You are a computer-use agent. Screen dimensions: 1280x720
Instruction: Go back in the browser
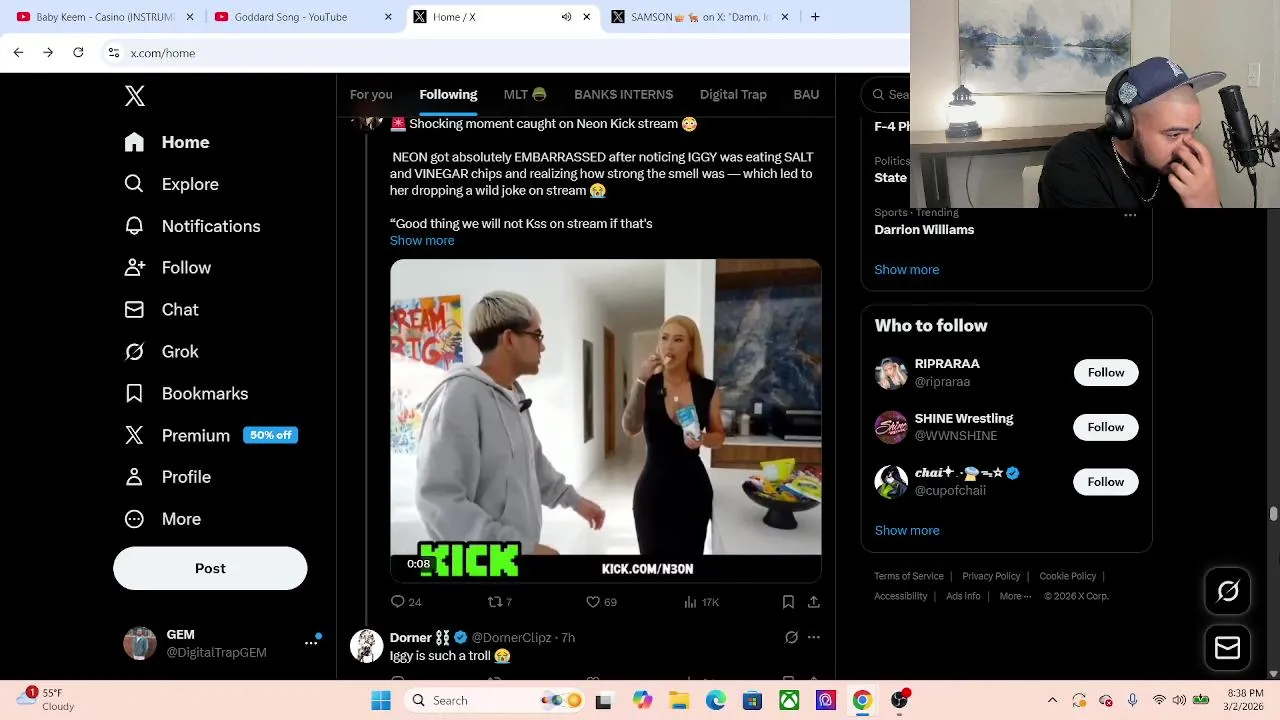[18, 52]
